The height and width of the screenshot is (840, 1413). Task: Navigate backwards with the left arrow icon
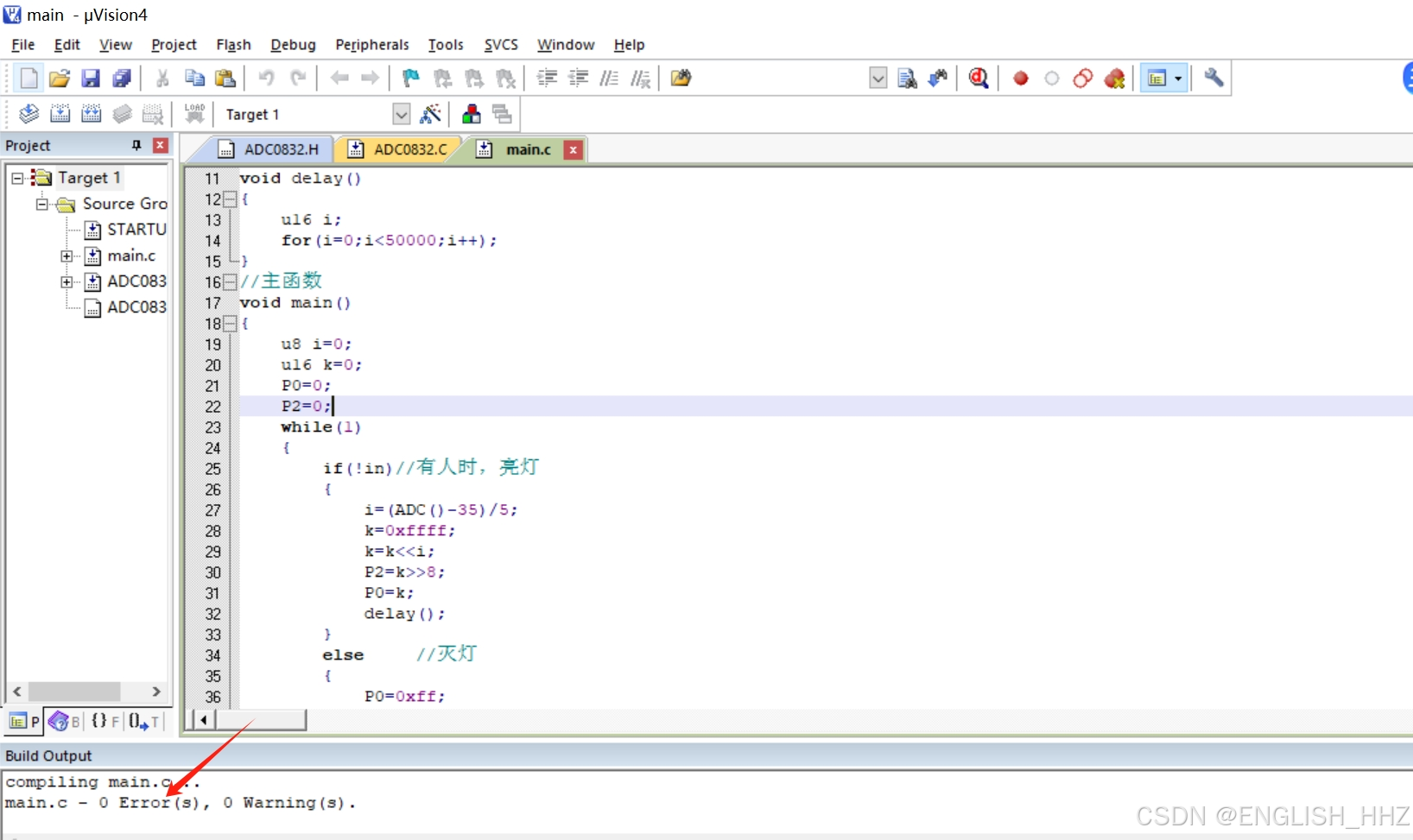(339, 79)
